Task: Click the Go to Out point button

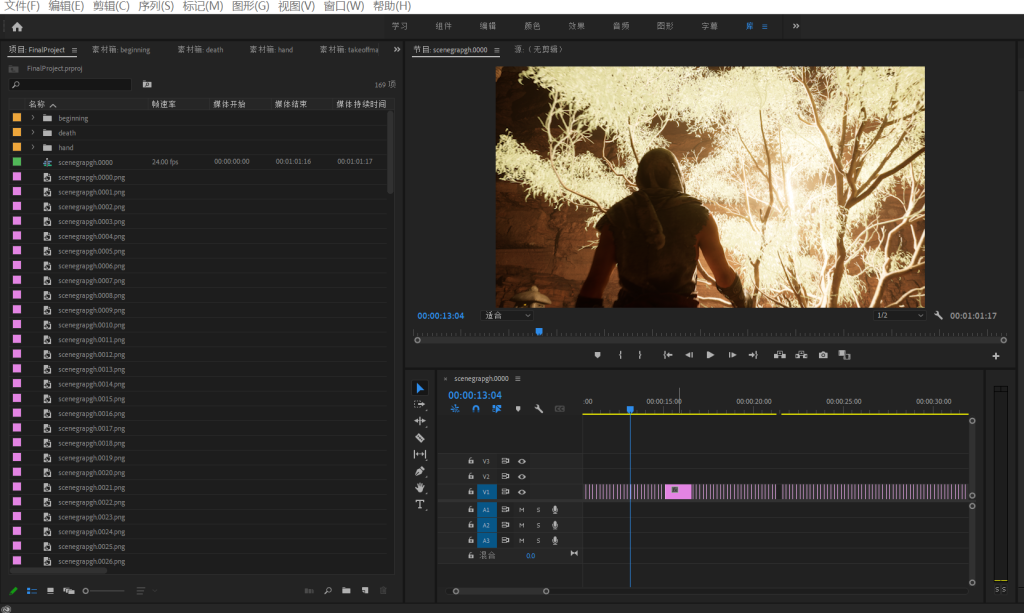Action: tap(753, 355)
